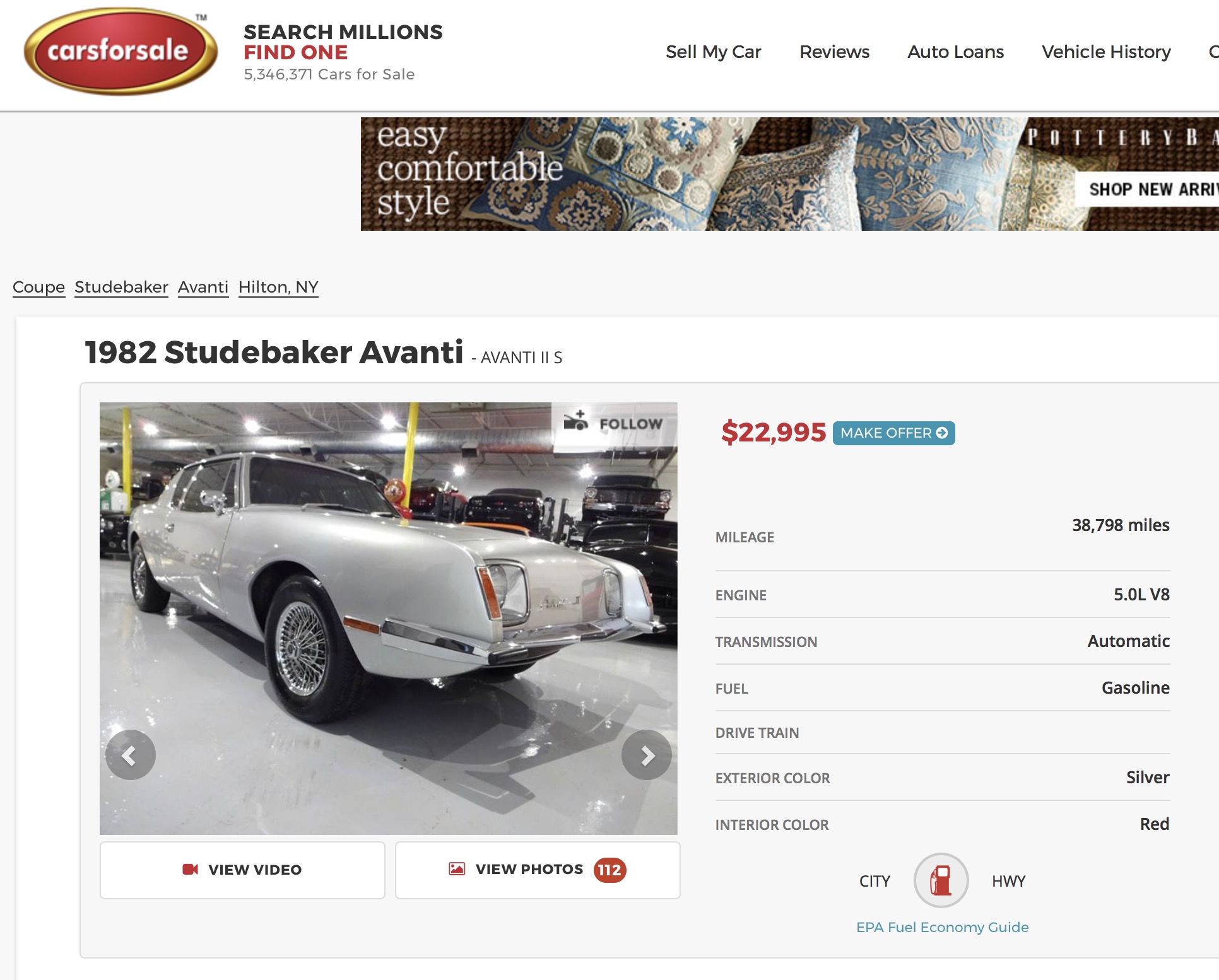Click the photos picture icon
The image size is (1219, 980).
(457, 869)
